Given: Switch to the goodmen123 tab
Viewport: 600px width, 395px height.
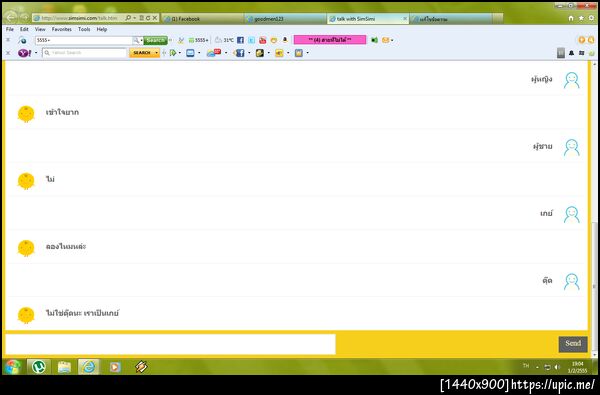Looking at the screenshot, I should (285, 19).
